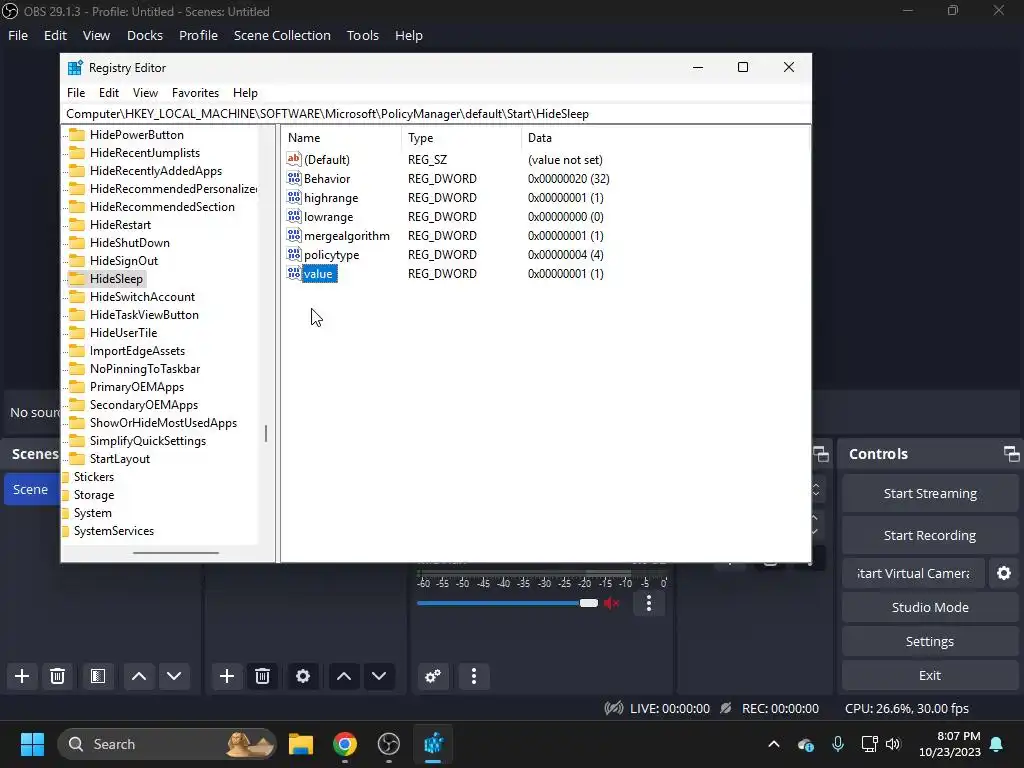Image resolution: width=1024 pixels, height=768 pixels.
Task: Open audio track options dots beside volume slider
Action: tap(648, 603)
